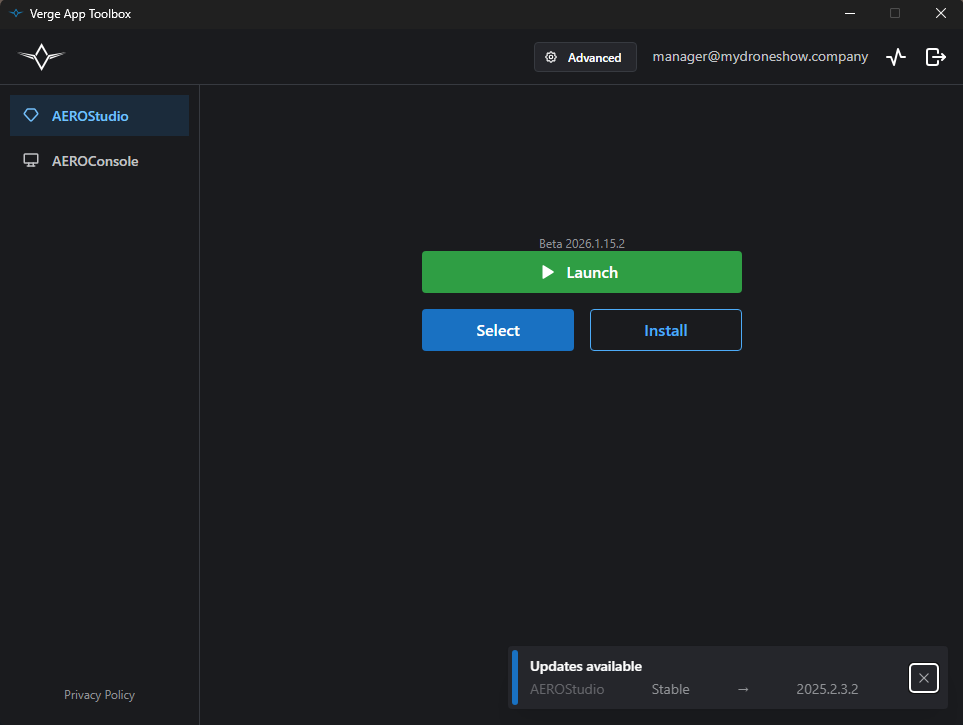This screenshot has height=725, width=963.
Task: Click the AEROConsole monitor icon in sidebar
Action: point(31,161)
